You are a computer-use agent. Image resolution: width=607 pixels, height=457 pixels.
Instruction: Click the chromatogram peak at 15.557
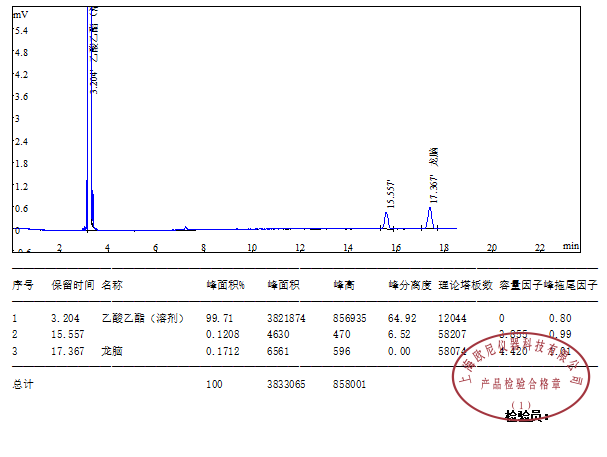[386, 217]
